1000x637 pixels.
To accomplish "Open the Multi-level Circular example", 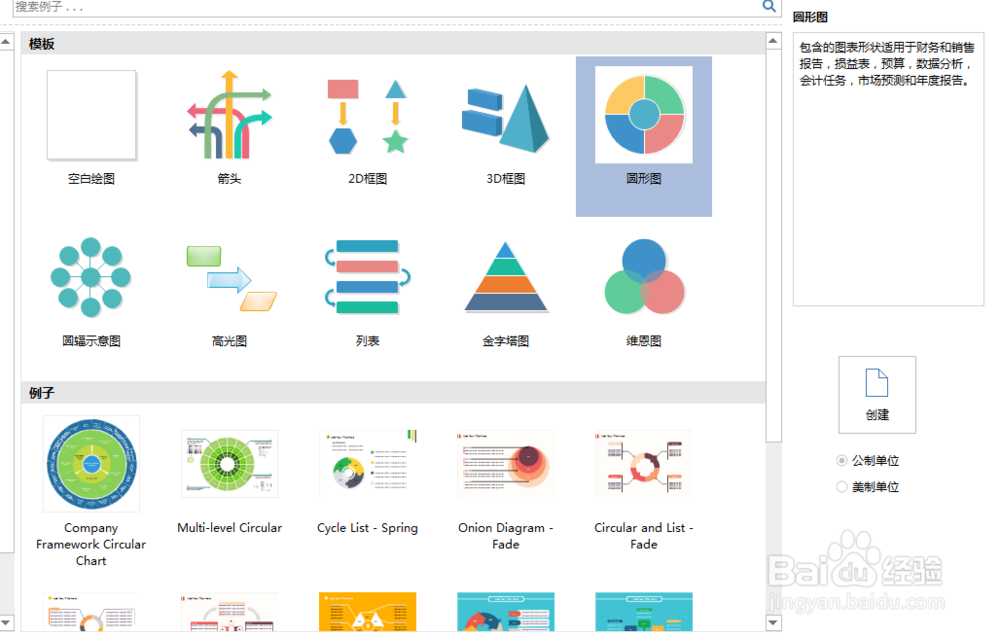I will [230, 464].
